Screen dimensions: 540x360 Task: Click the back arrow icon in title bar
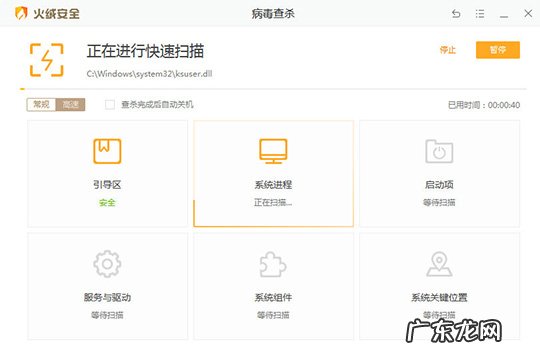coord(456,14)
